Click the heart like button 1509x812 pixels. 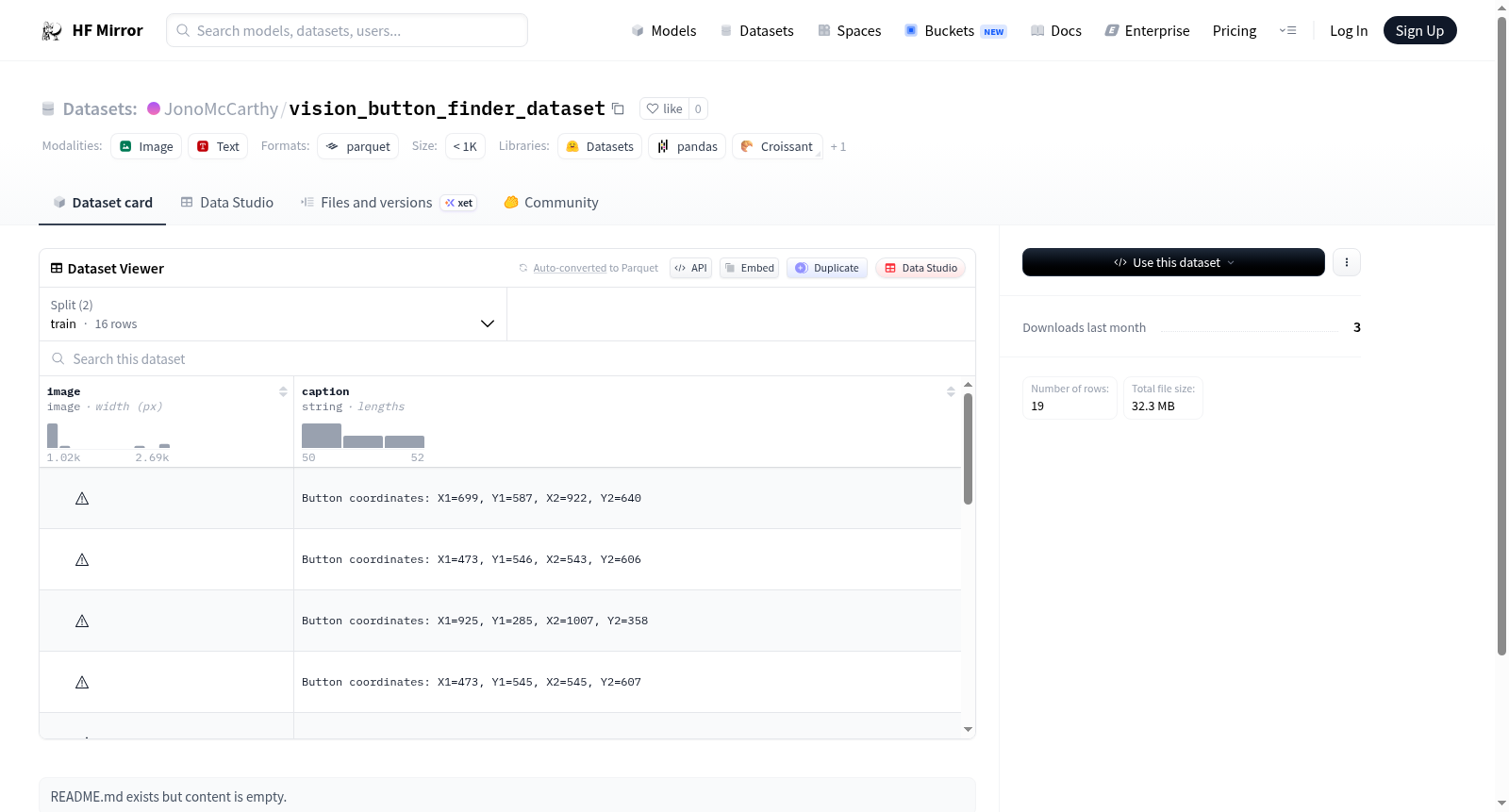point(664,108)
